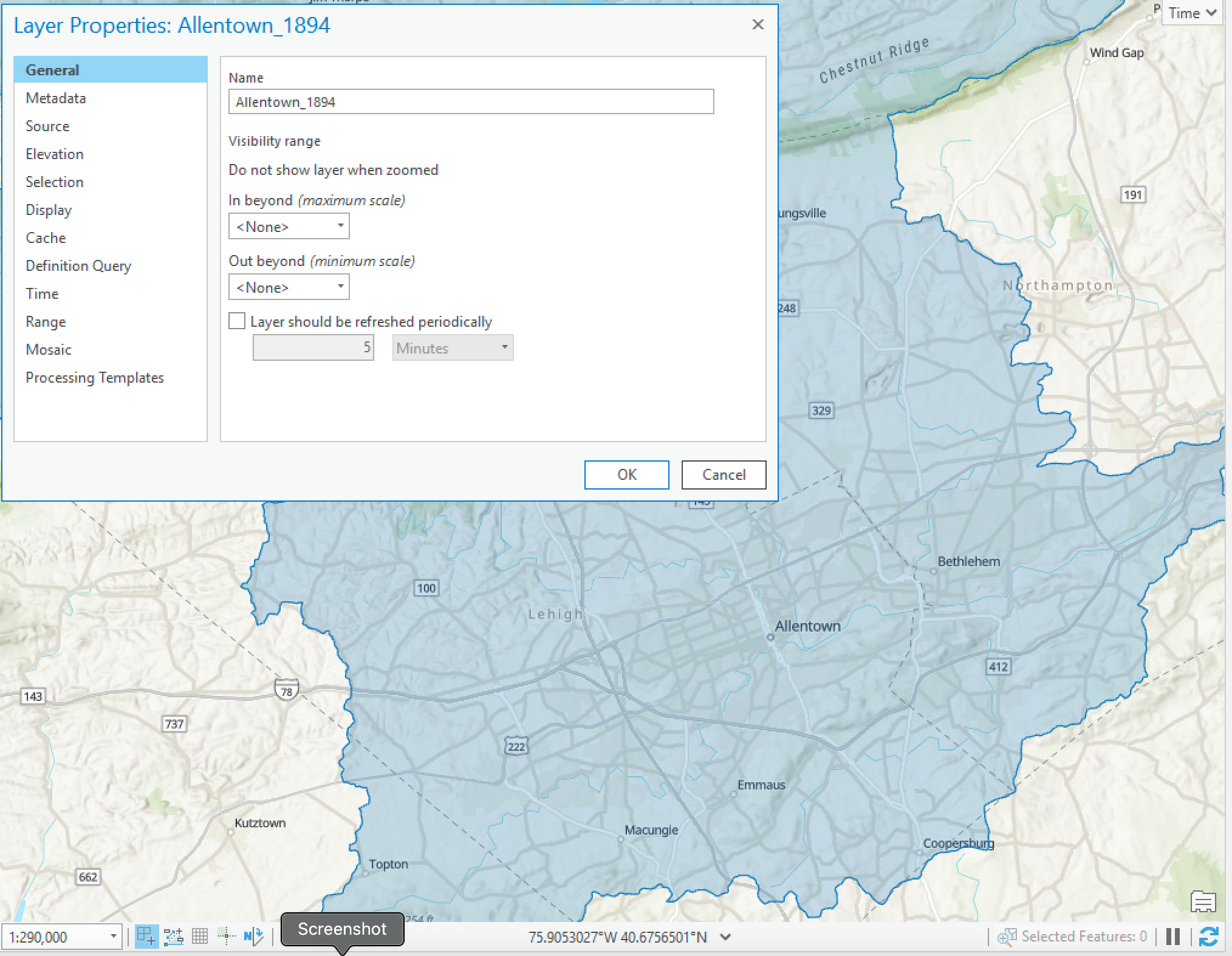Image resolution: width=1232 pixels, height=956 pixels.
Task: Pause map drawing with the pause icon
Action: pyautogui.click(x=1173, y=936)
